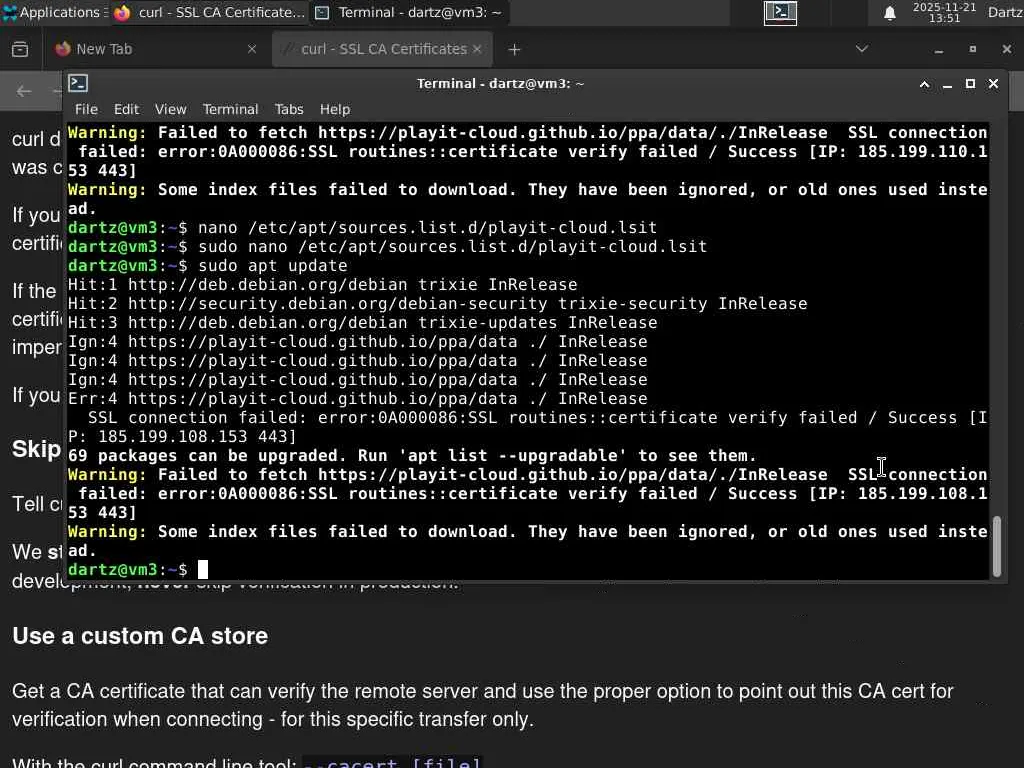This screenshot has width=1024, height=768.
Task: Open the terminal Tabs menu
Action: click(289, 109)
